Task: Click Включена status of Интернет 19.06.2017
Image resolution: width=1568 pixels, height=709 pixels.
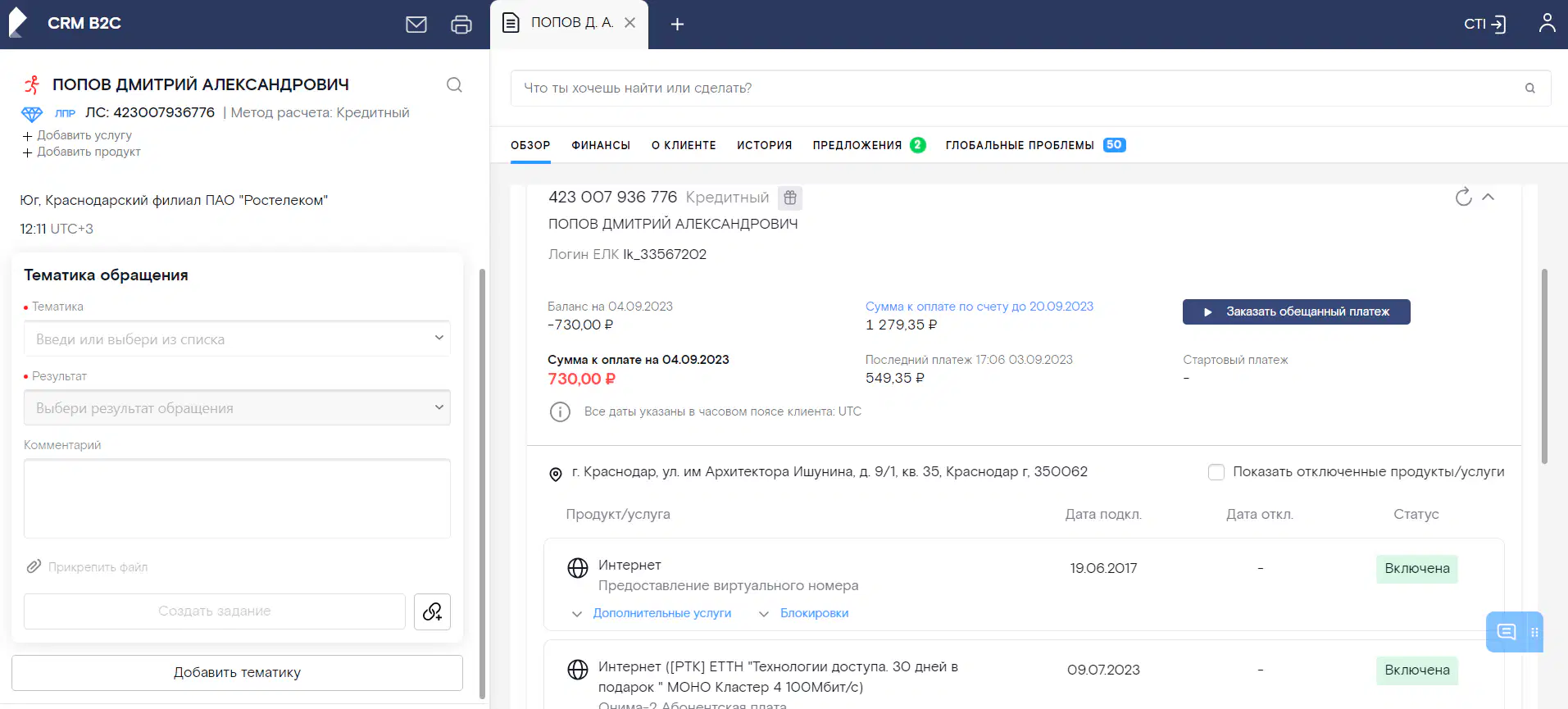Action: (1416, 569)
